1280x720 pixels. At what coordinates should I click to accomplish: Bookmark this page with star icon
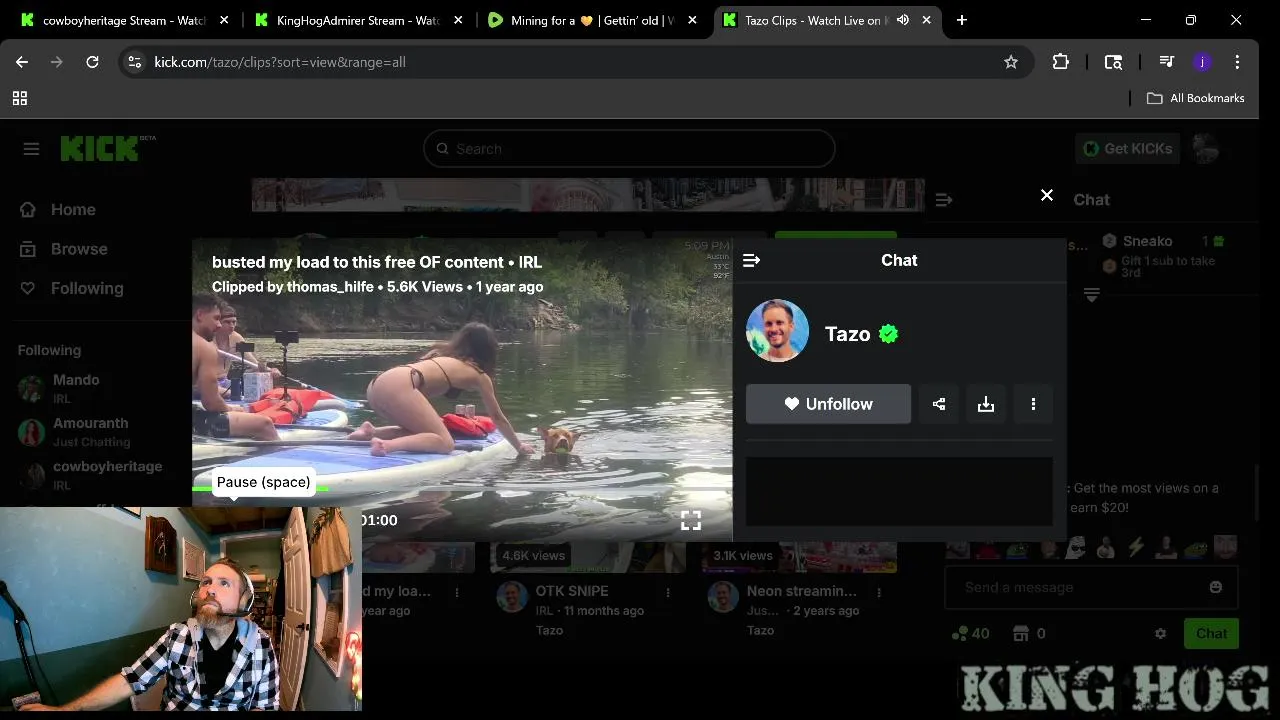click(x=1011, y=62)
